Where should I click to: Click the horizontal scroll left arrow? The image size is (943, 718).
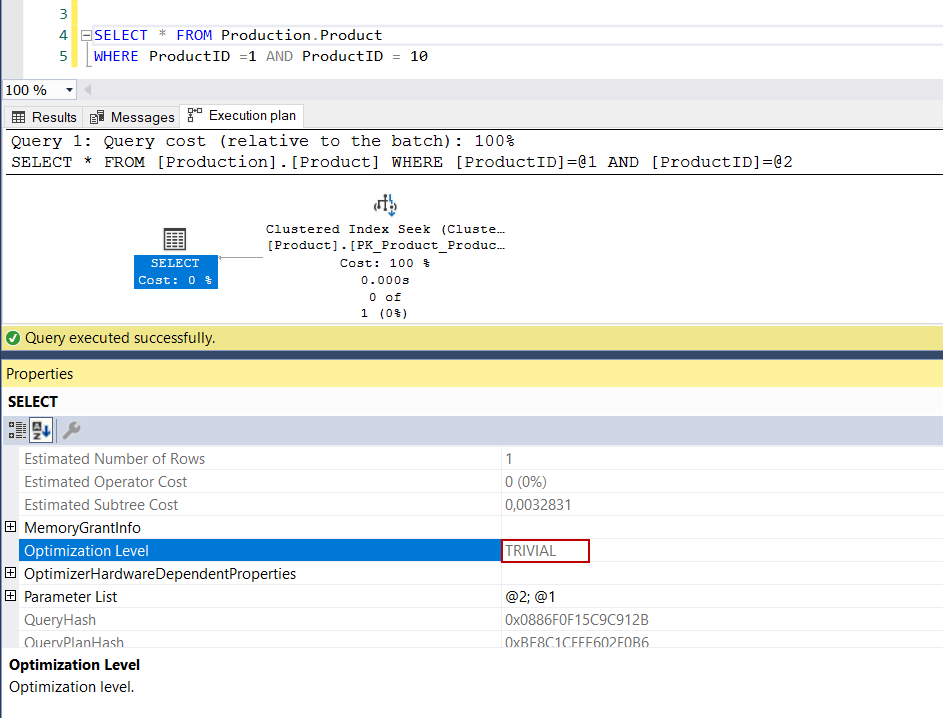click(87, 90)
